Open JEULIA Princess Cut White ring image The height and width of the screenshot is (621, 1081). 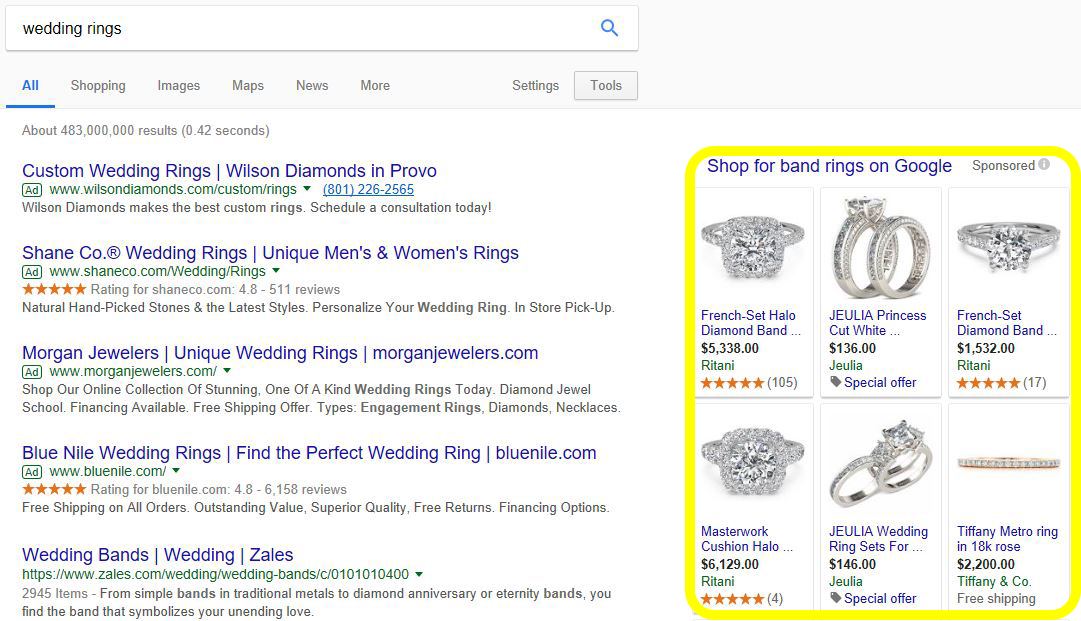click(880, 247)
